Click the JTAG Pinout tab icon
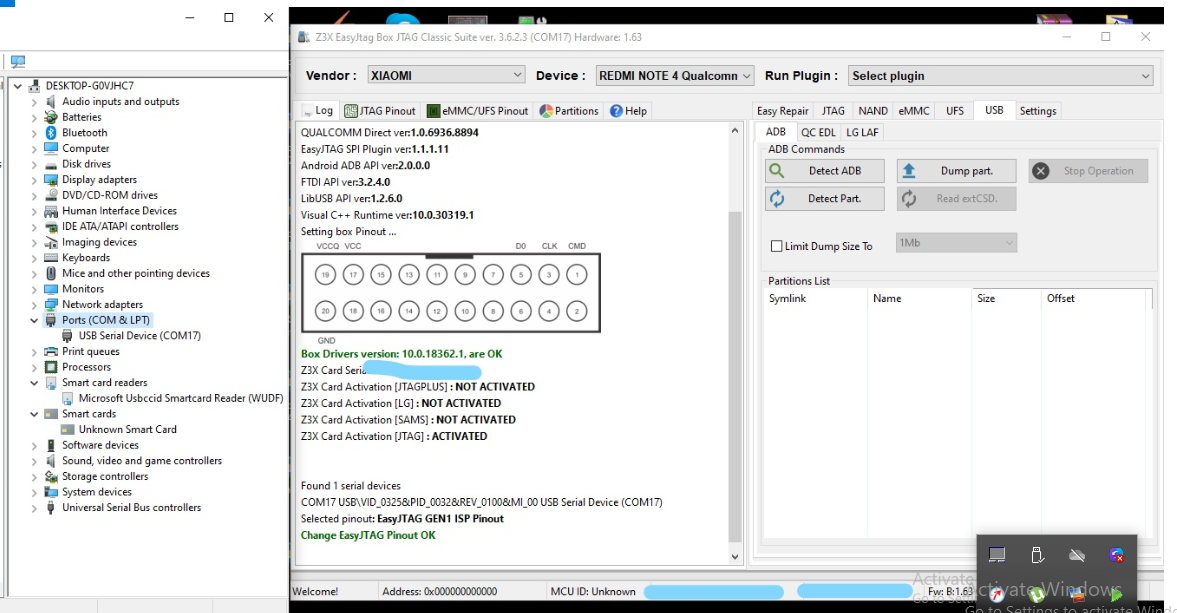This screenshot has width=1177, height=613. 350,111
